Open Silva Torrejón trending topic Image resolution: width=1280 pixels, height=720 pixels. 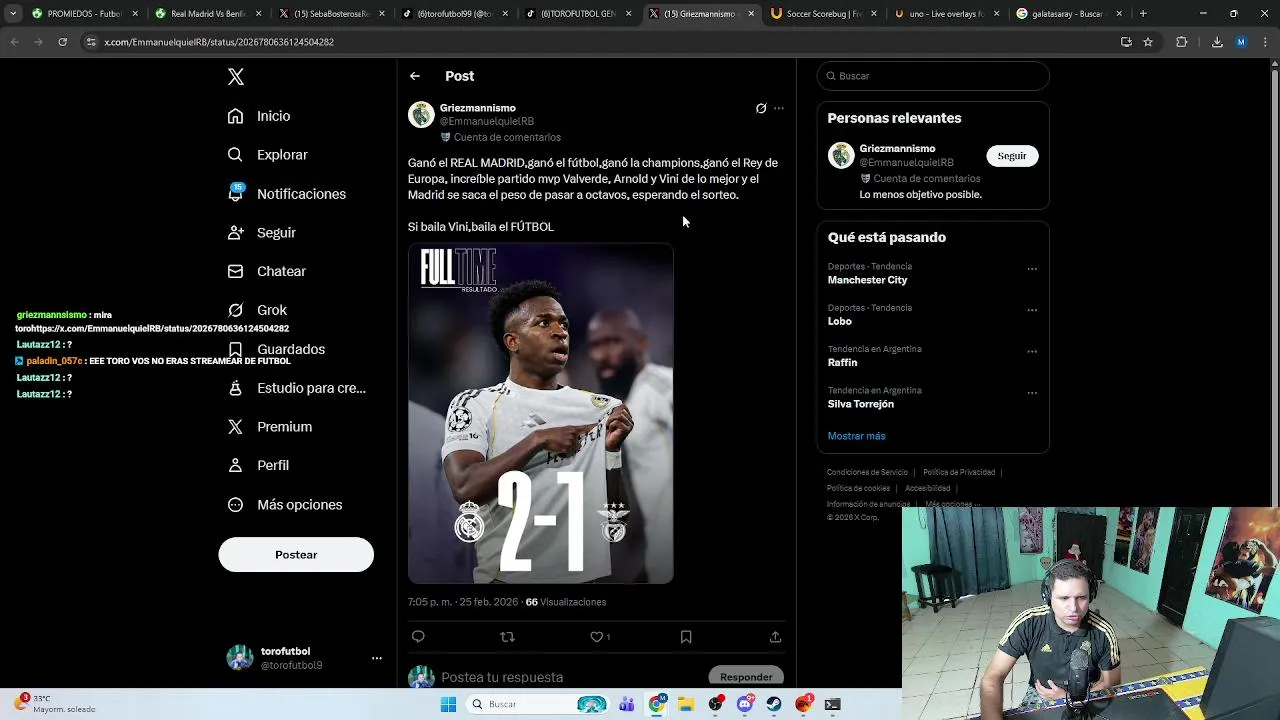[x=861, y=404]
